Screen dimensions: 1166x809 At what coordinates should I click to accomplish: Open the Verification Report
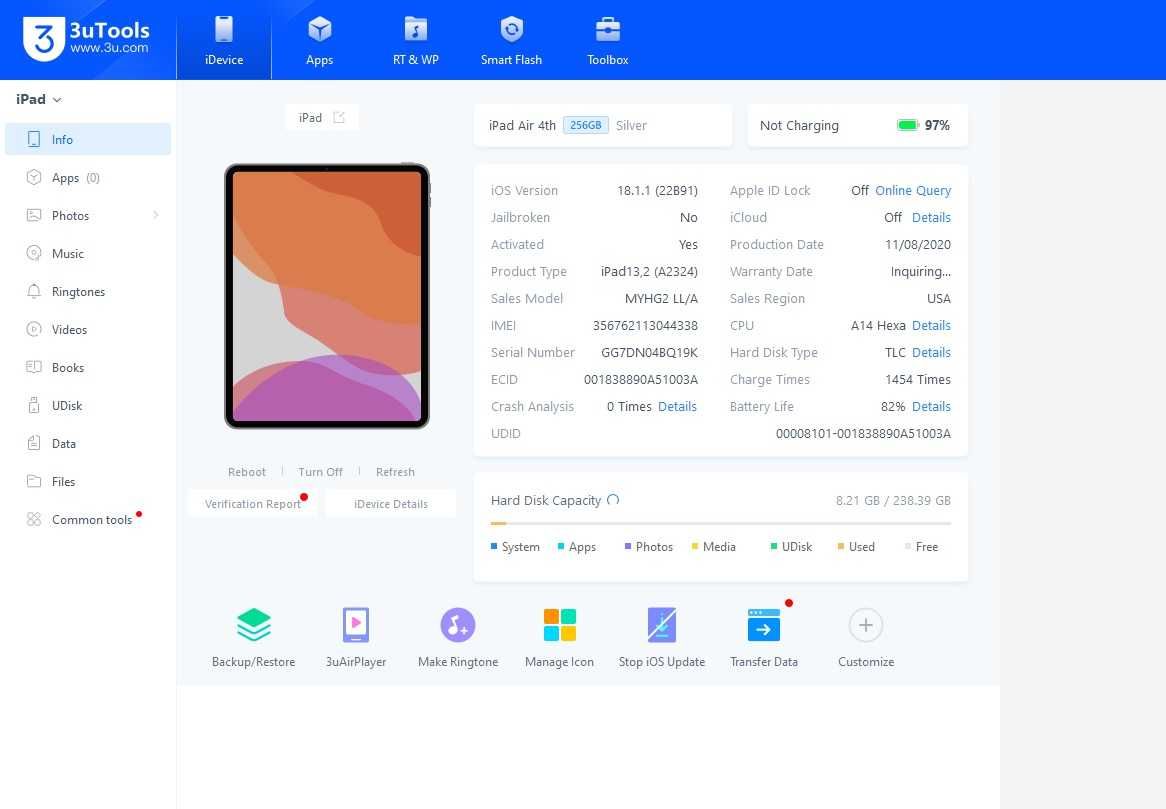click(x=253, y=504)
